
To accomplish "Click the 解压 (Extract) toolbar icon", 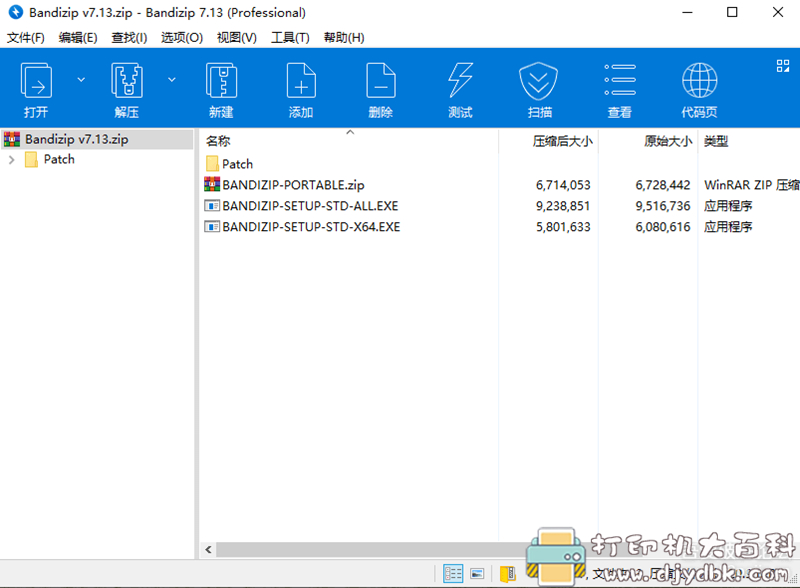I will point(127,81).
